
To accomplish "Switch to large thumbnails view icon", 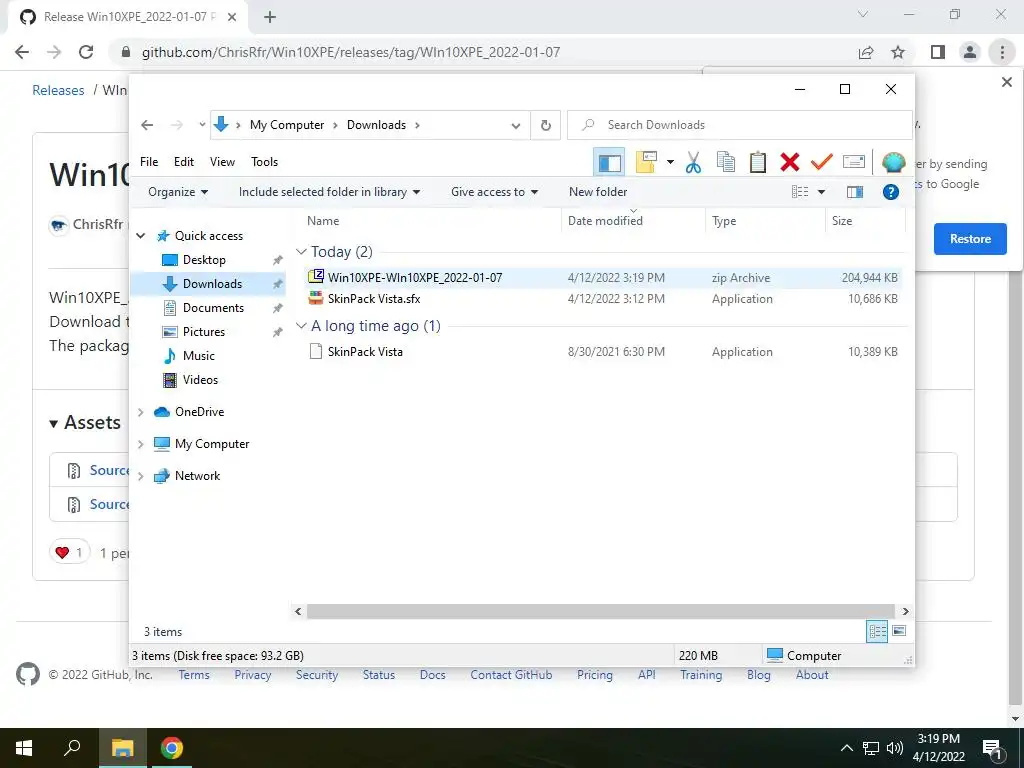I will pos(899,631).
